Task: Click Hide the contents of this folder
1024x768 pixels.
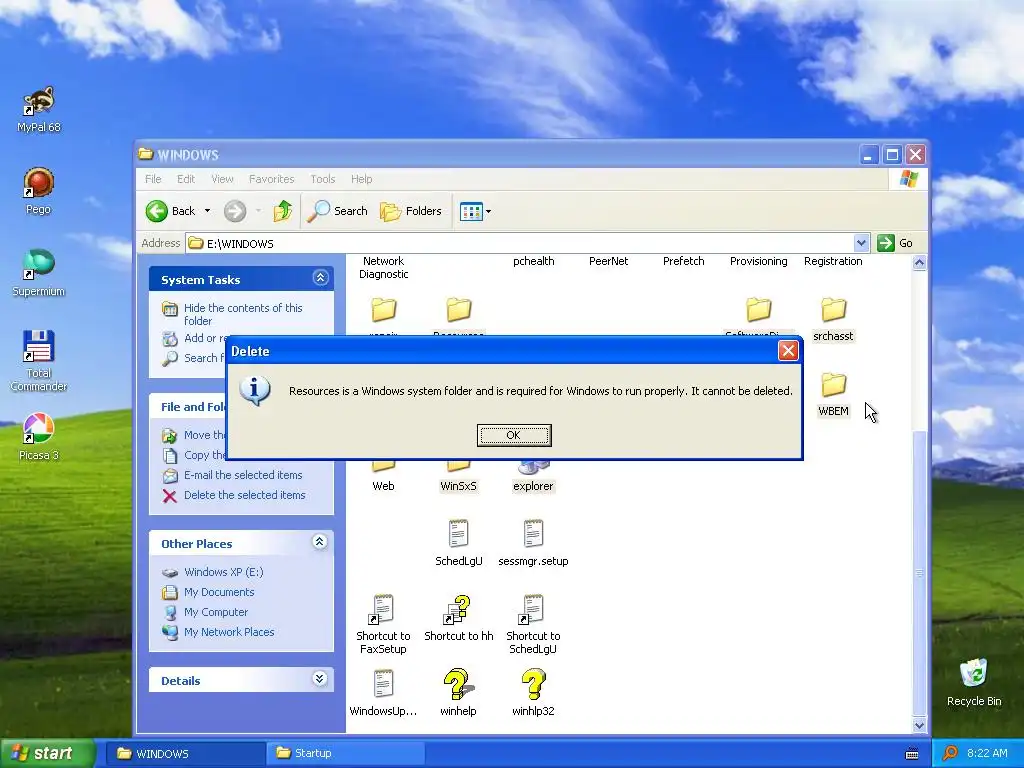Action: coord(243,314)
